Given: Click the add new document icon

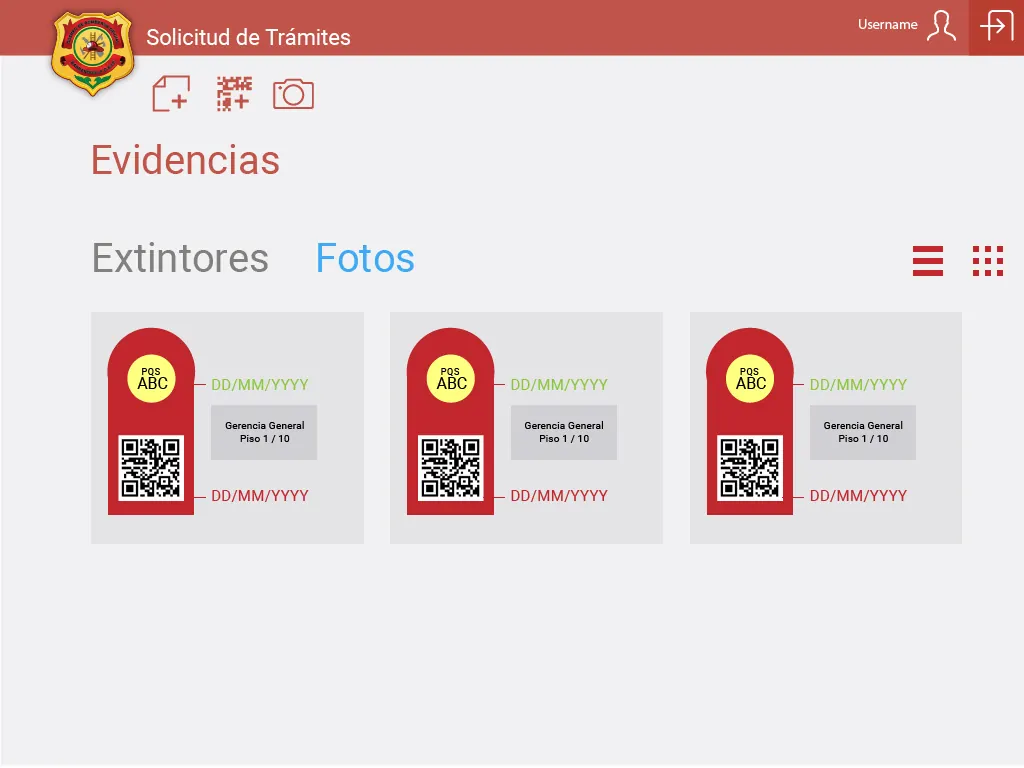Looking at the screenshot, I should [171, 93].
